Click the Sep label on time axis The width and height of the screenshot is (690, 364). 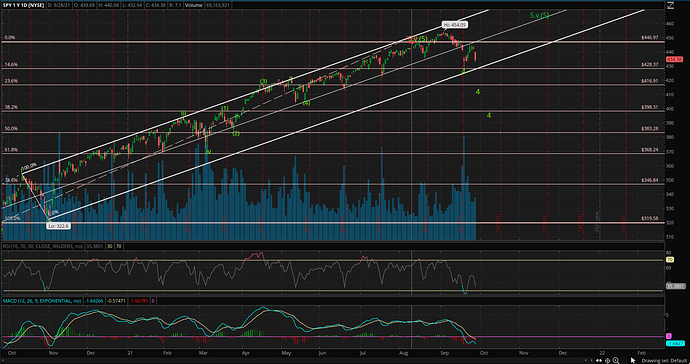(x=445, y=353)
